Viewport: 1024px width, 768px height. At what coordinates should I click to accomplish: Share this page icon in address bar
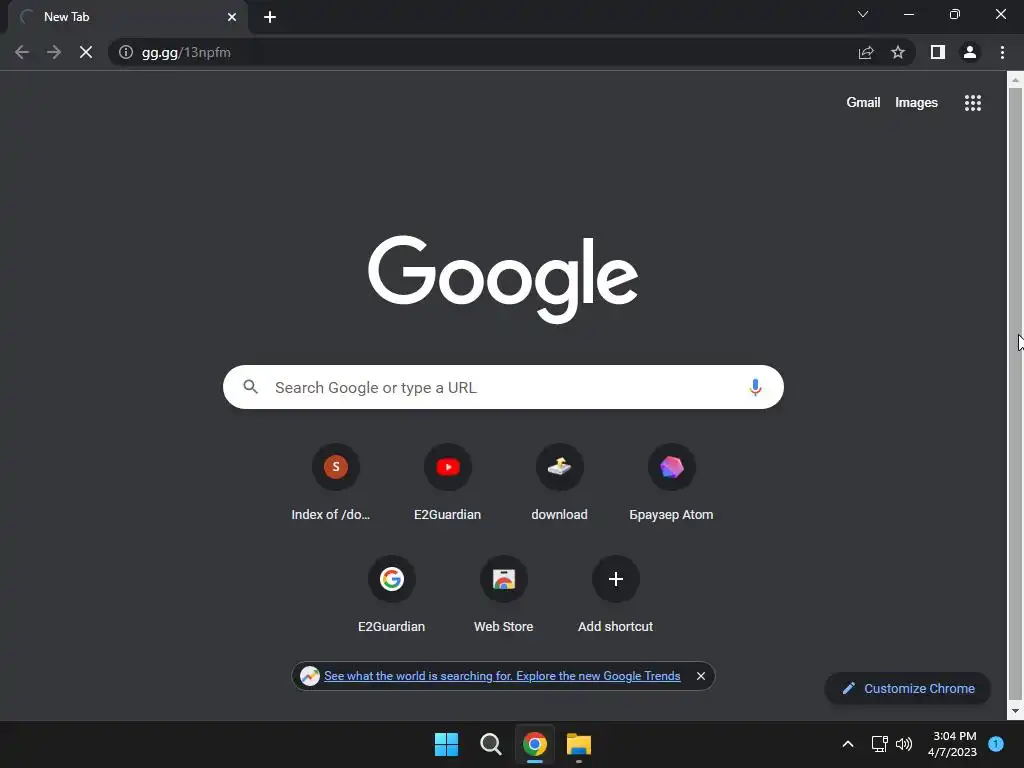pos(866,52)
